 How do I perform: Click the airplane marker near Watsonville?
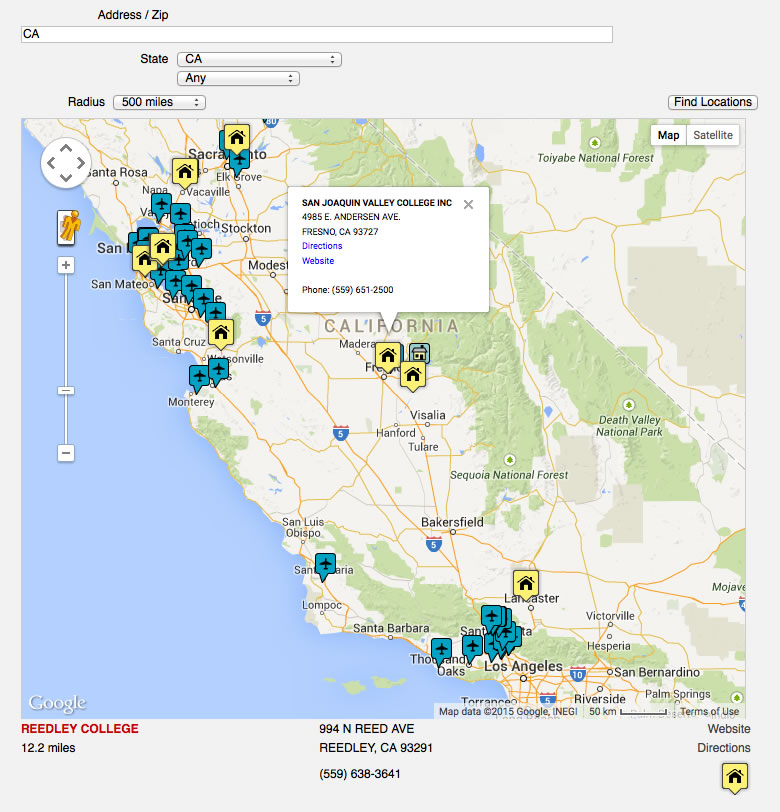219,371
